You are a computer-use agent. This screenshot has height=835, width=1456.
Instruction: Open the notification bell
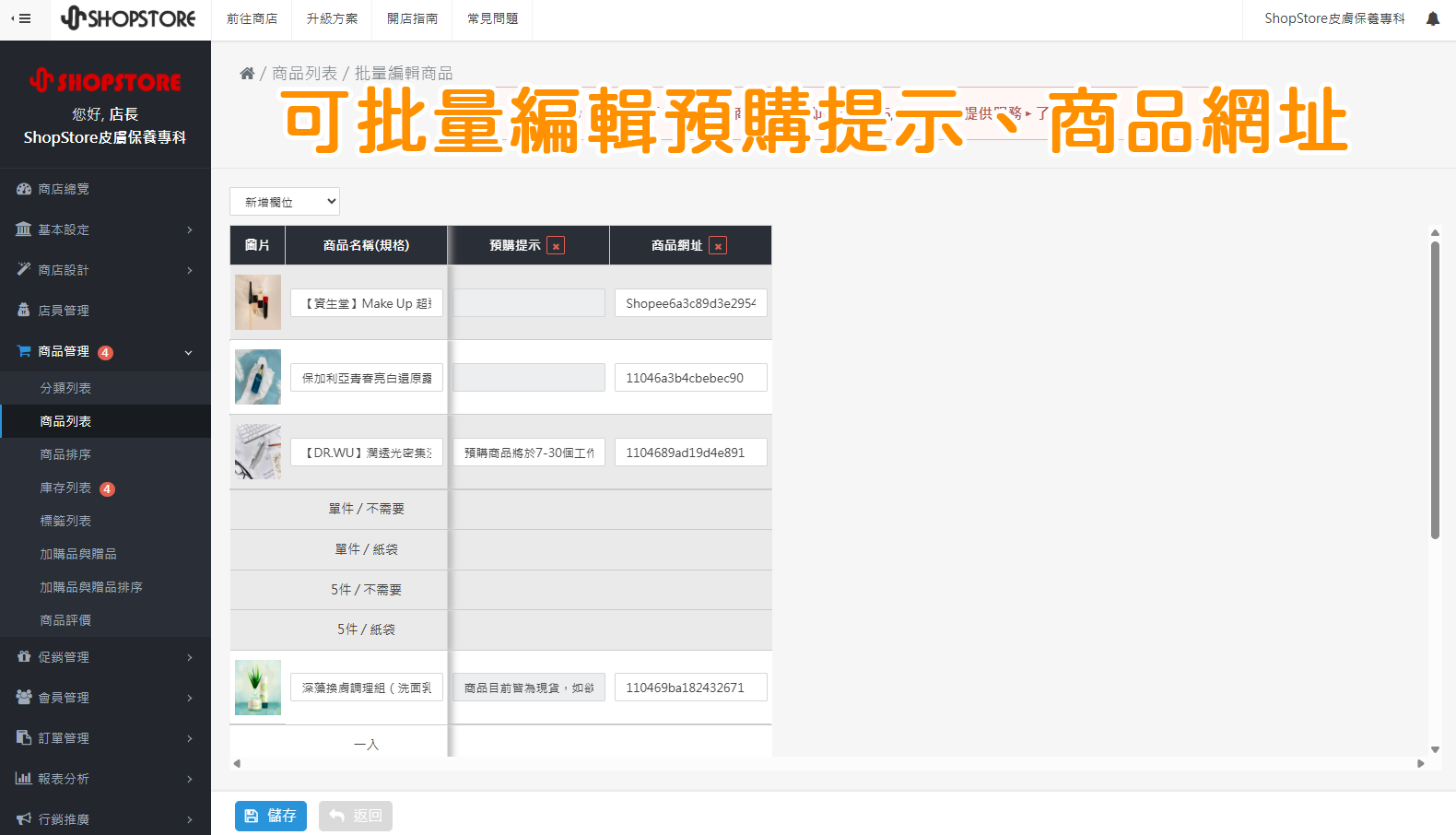coord(1433,18)
